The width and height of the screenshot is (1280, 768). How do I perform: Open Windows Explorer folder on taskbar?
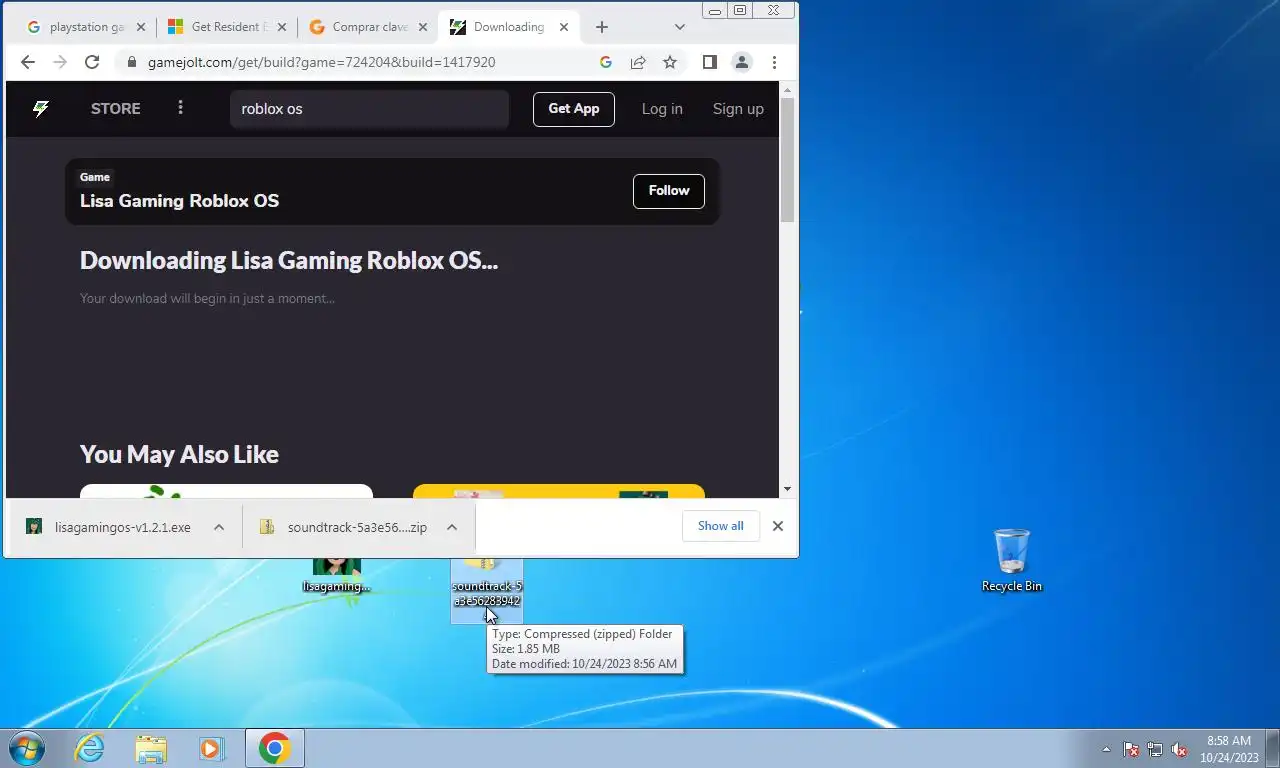pyautogui.click(x=151, y=748)
